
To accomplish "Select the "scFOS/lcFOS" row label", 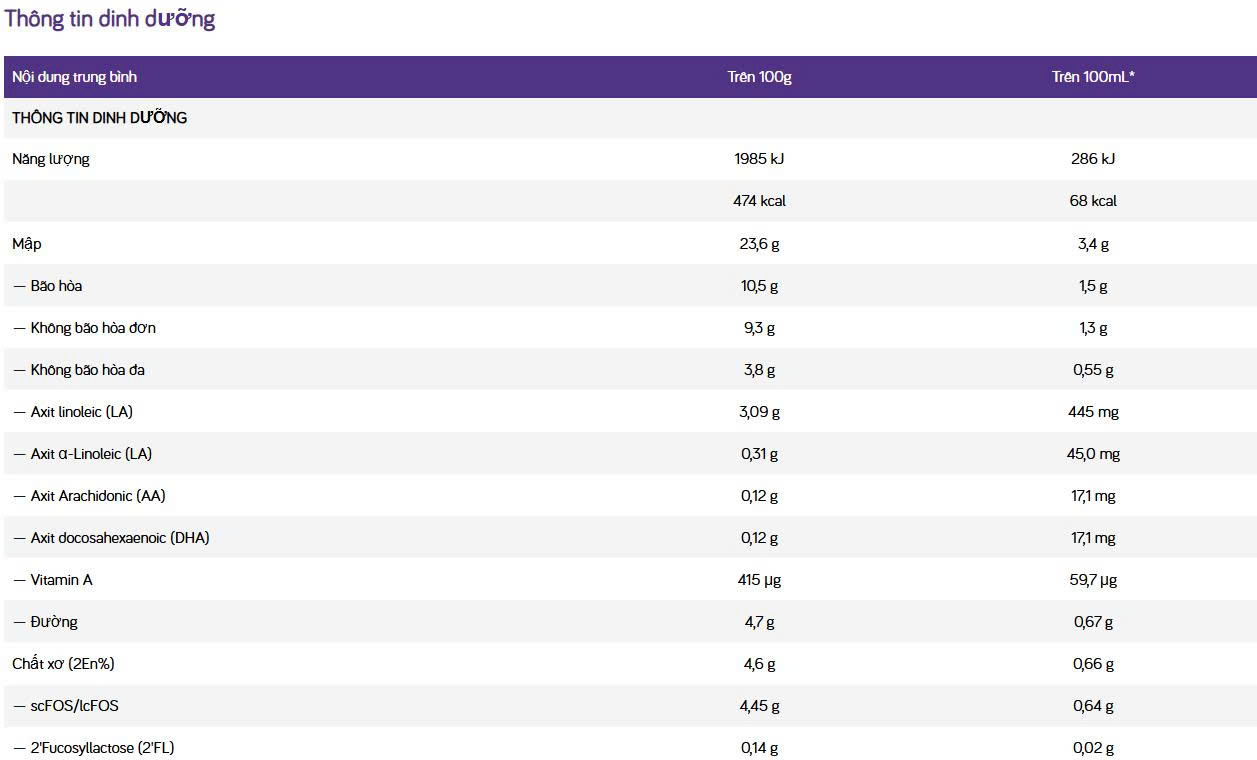I will click(x=74, y=706).
